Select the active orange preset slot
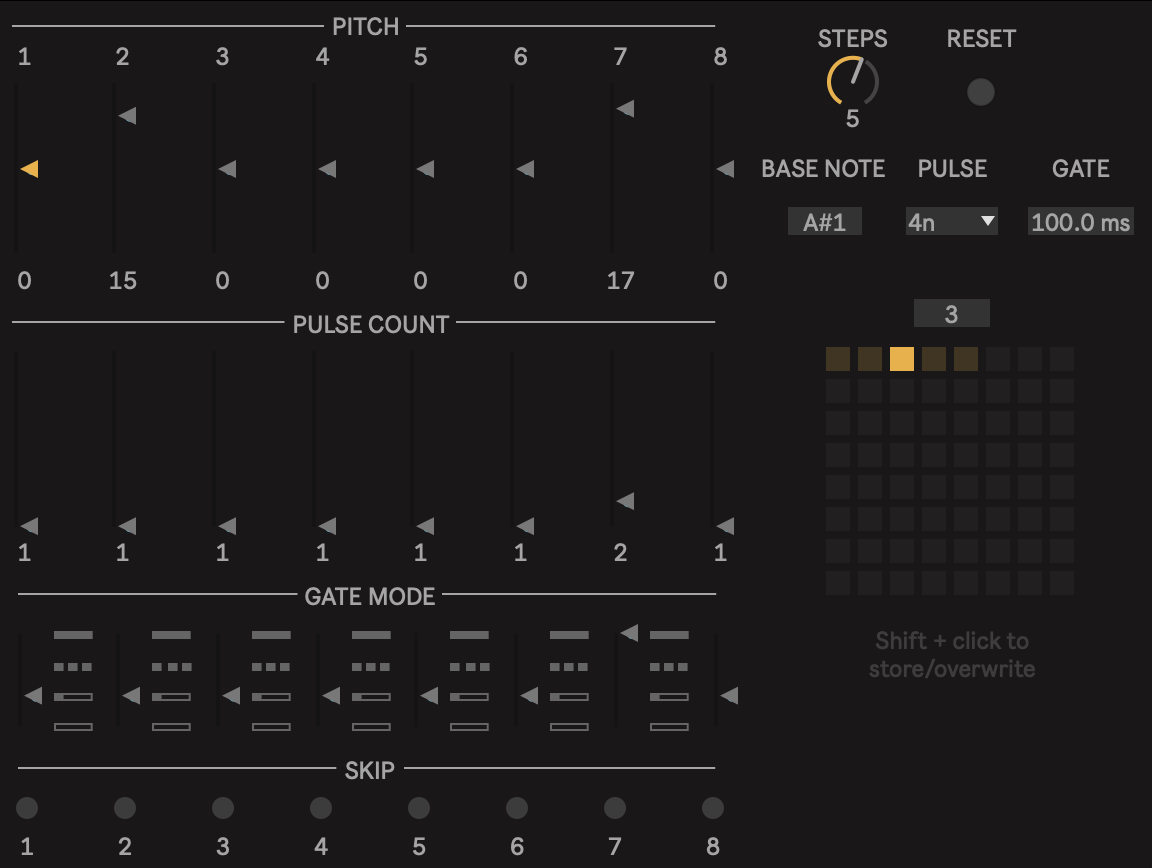 [902, 359]
